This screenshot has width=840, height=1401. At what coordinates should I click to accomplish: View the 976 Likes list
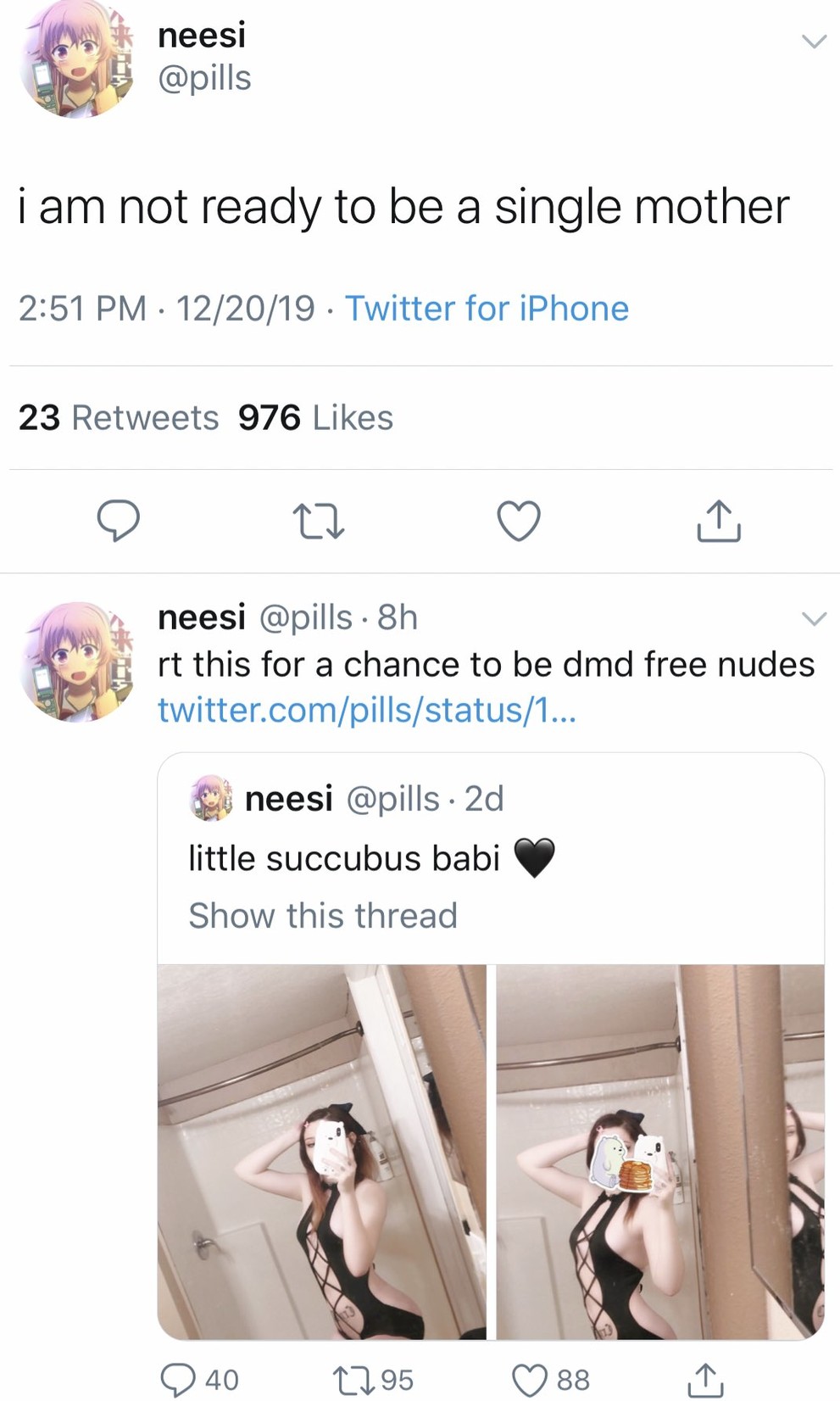coord(315,417)
